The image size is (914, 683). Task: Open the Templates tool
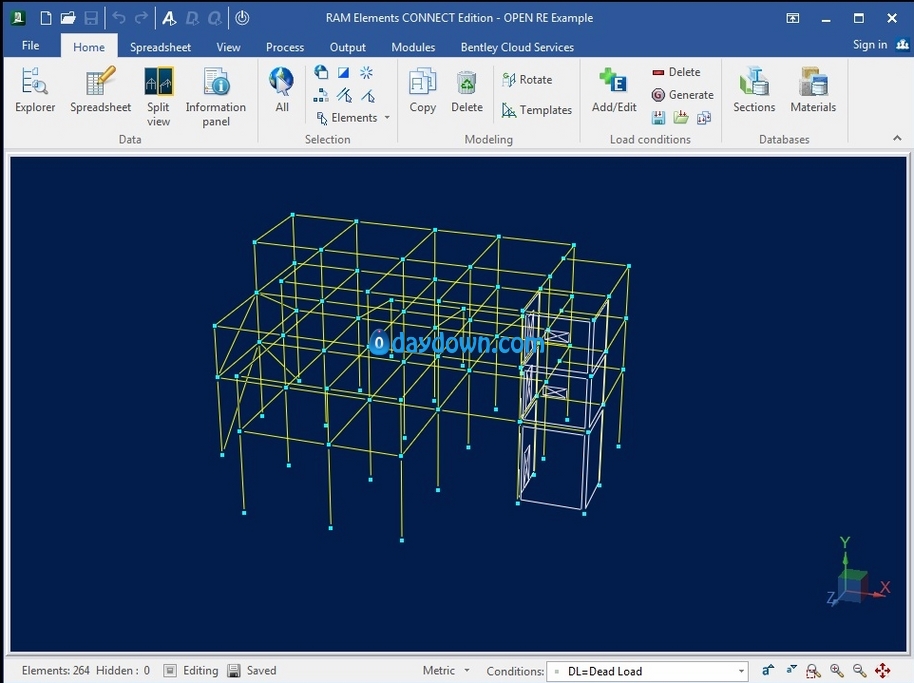pyautogui.click(x=537, y=110)
